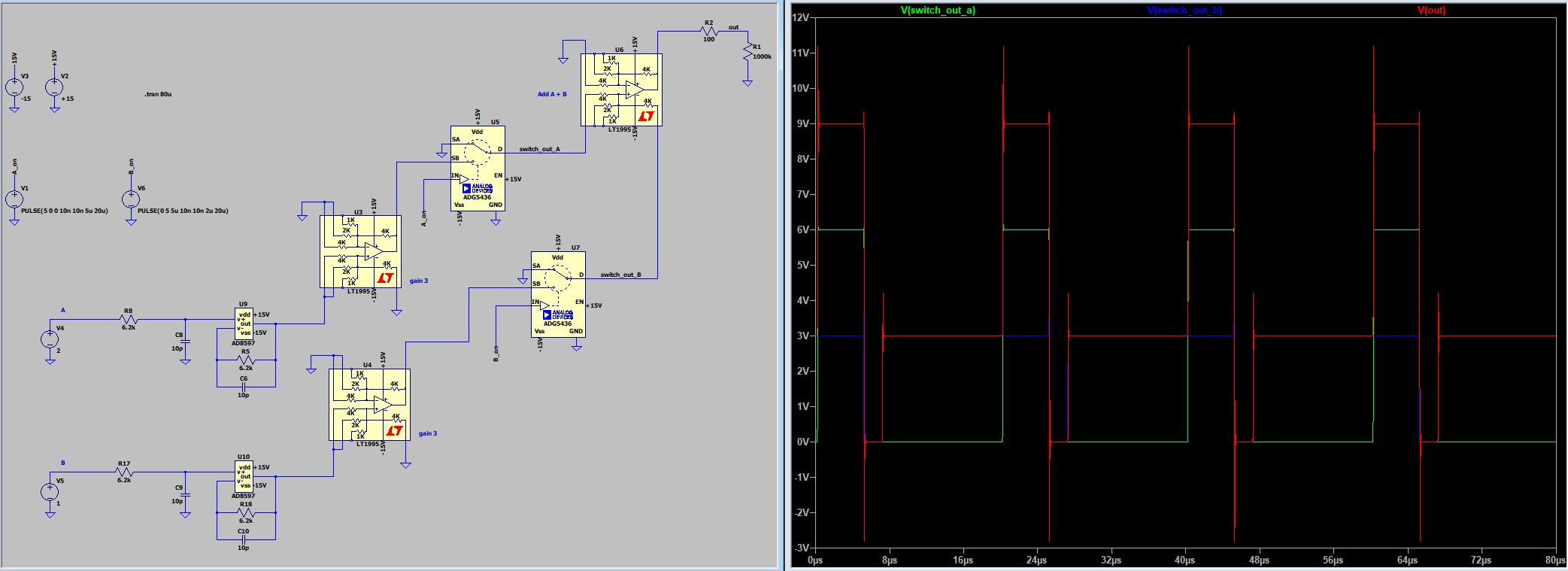Viewport: 1568px width, 571px height.
Task: Select the V(out) red trace label
Action: 1432,11
